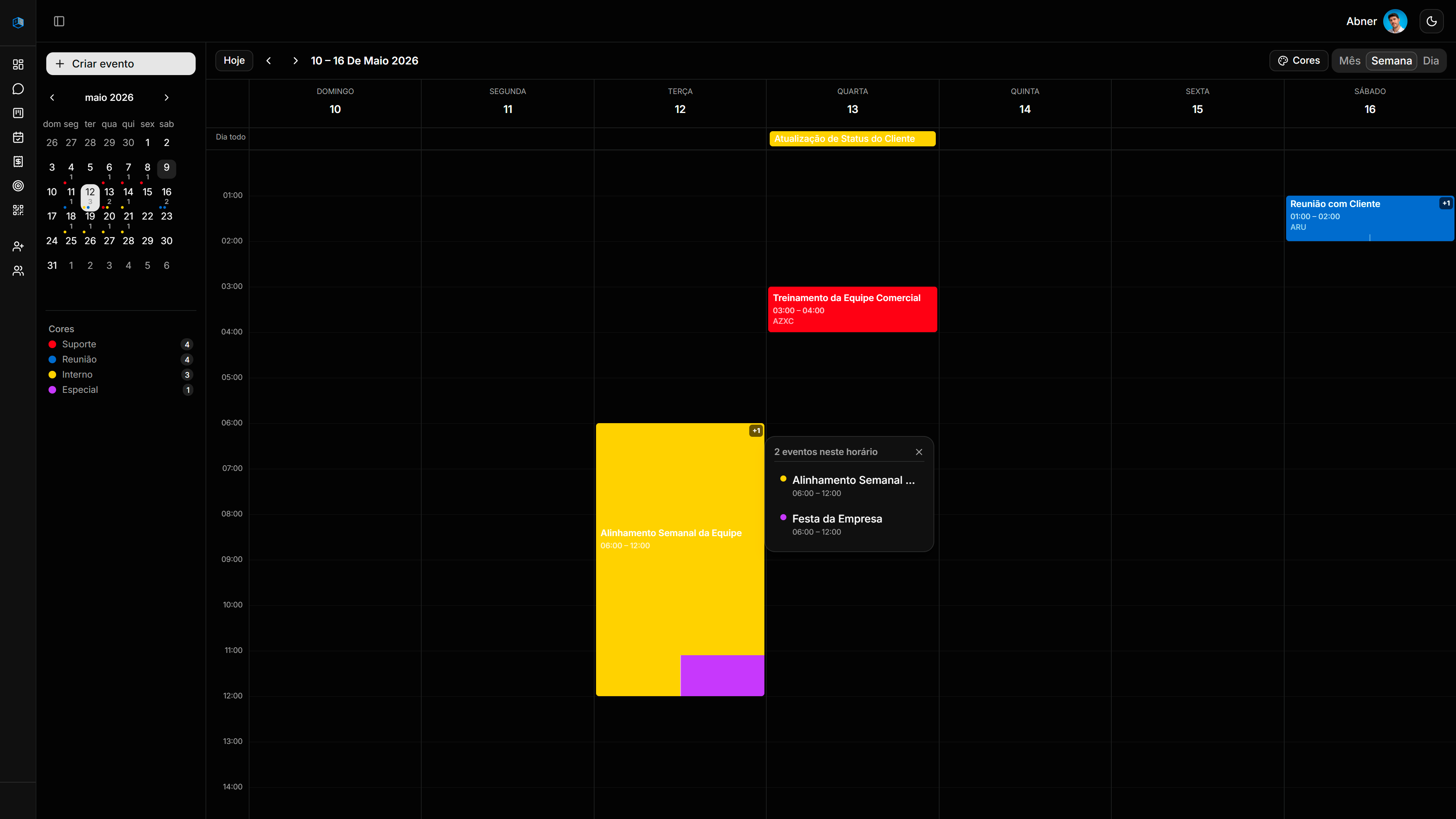
Task: Click the Suporte red color dot
Action: coord(53,344)
